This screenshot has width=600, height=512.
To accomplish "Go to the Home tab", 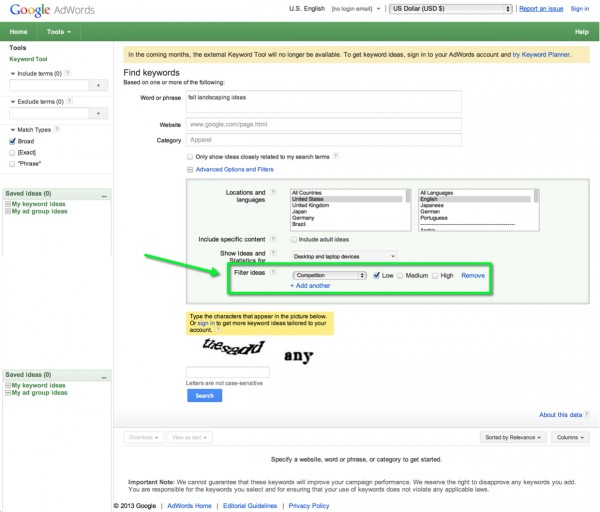I will click(18, 32).
